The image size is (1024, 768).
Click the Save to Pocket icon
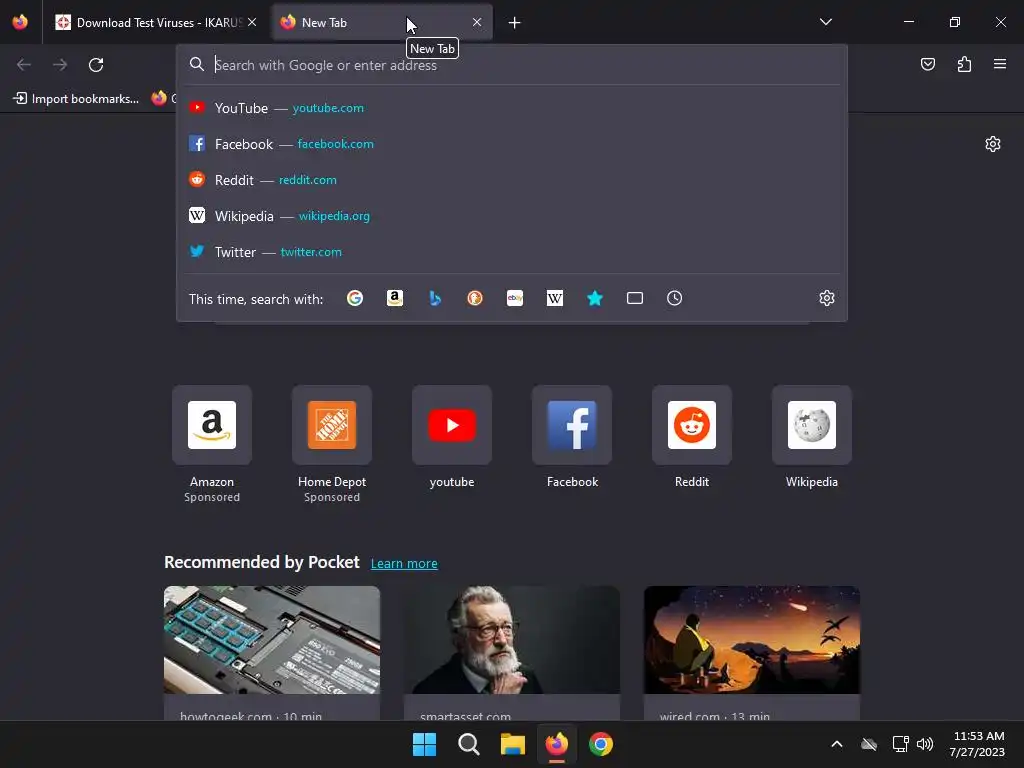[928, 64]
